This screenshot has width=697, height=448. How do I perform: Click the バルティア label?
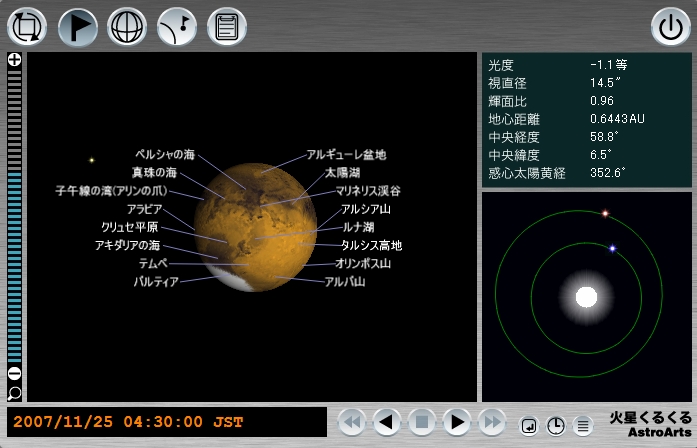156,282
